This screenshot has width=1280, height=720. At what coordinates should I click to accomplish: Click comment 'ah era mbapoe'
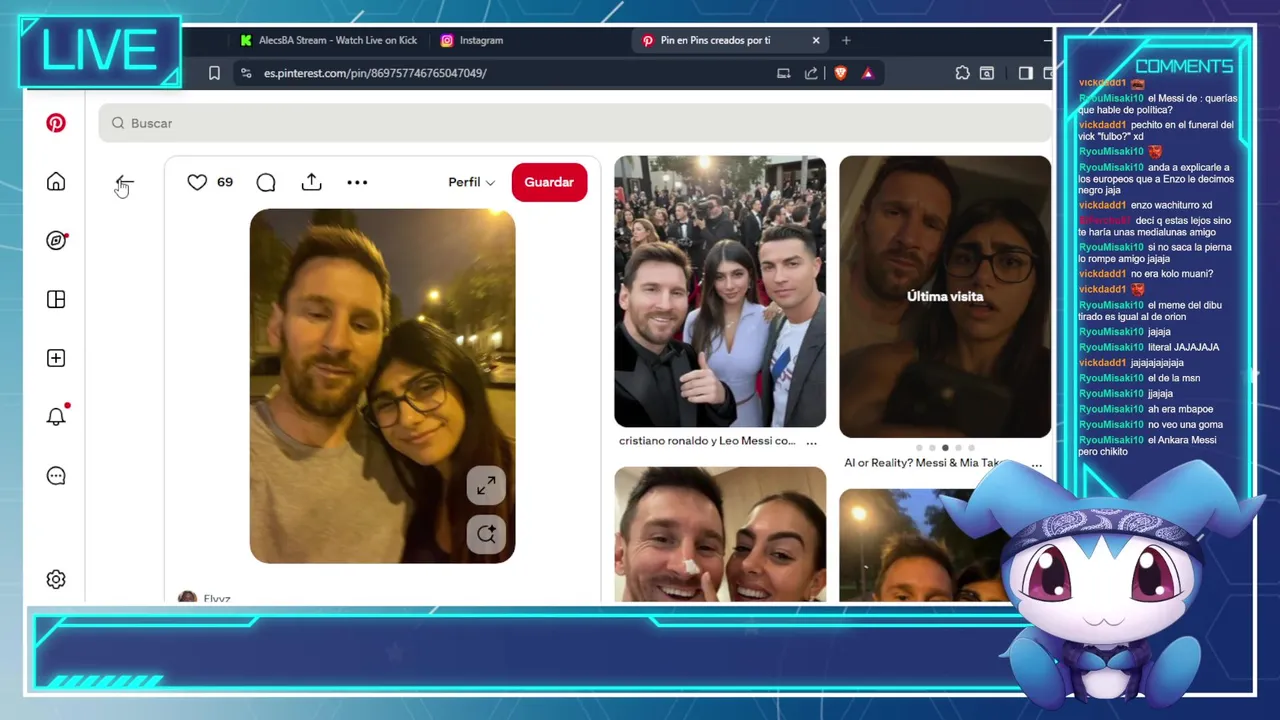[1180, 409]
